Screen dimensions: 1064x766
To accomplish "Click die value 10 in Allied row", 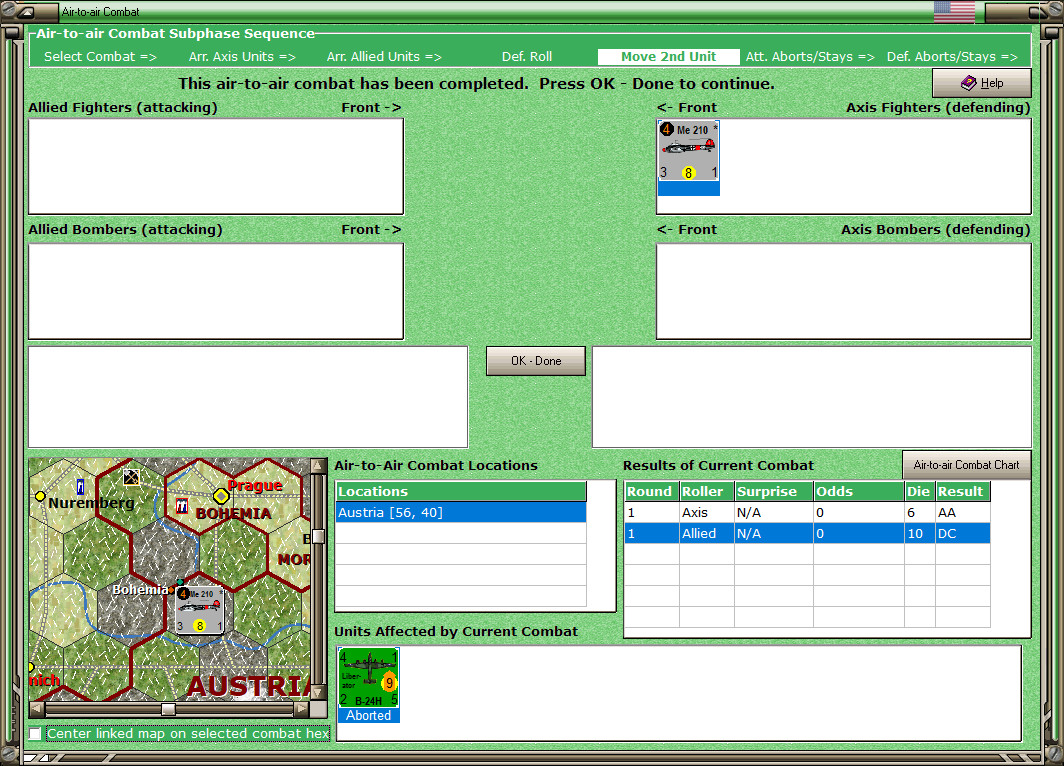I will click(919, 533).
